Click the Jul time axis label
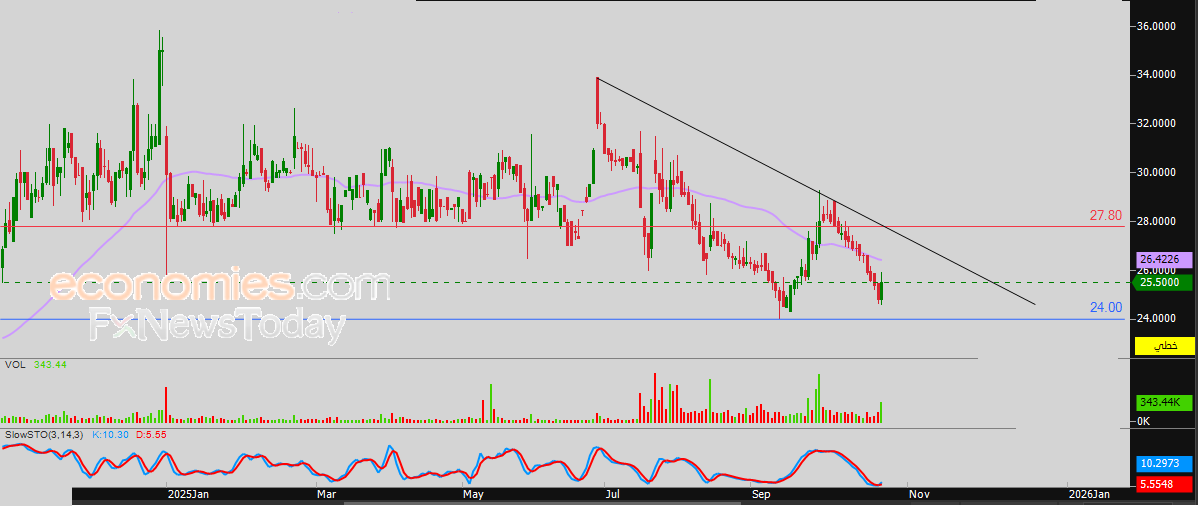This screenshot has width=1198, height=506. tap(613, 495)
